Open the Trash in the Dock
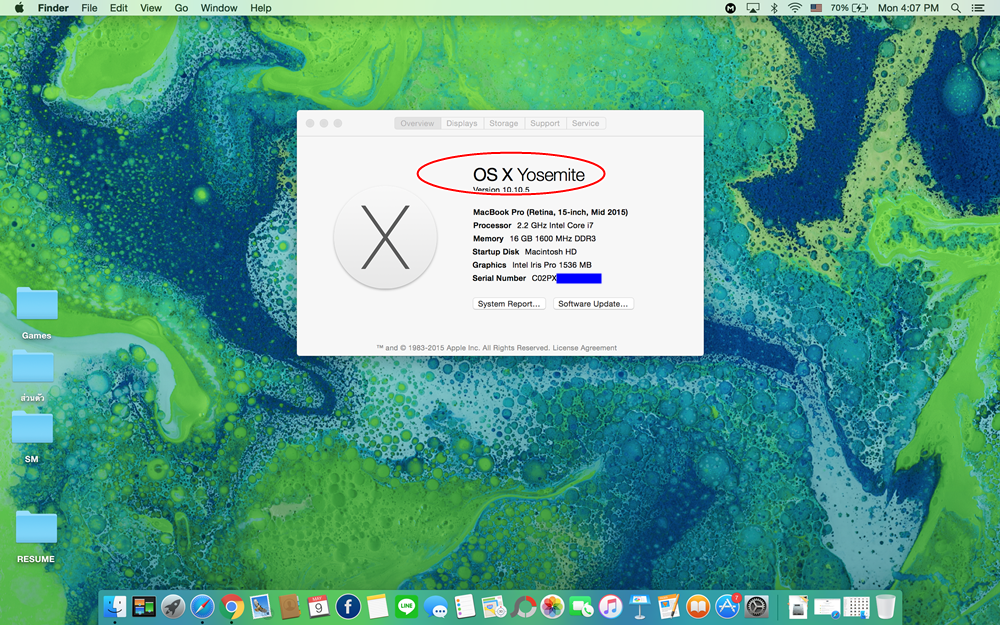Viewport: 1000px width, 625px height. 885,607
